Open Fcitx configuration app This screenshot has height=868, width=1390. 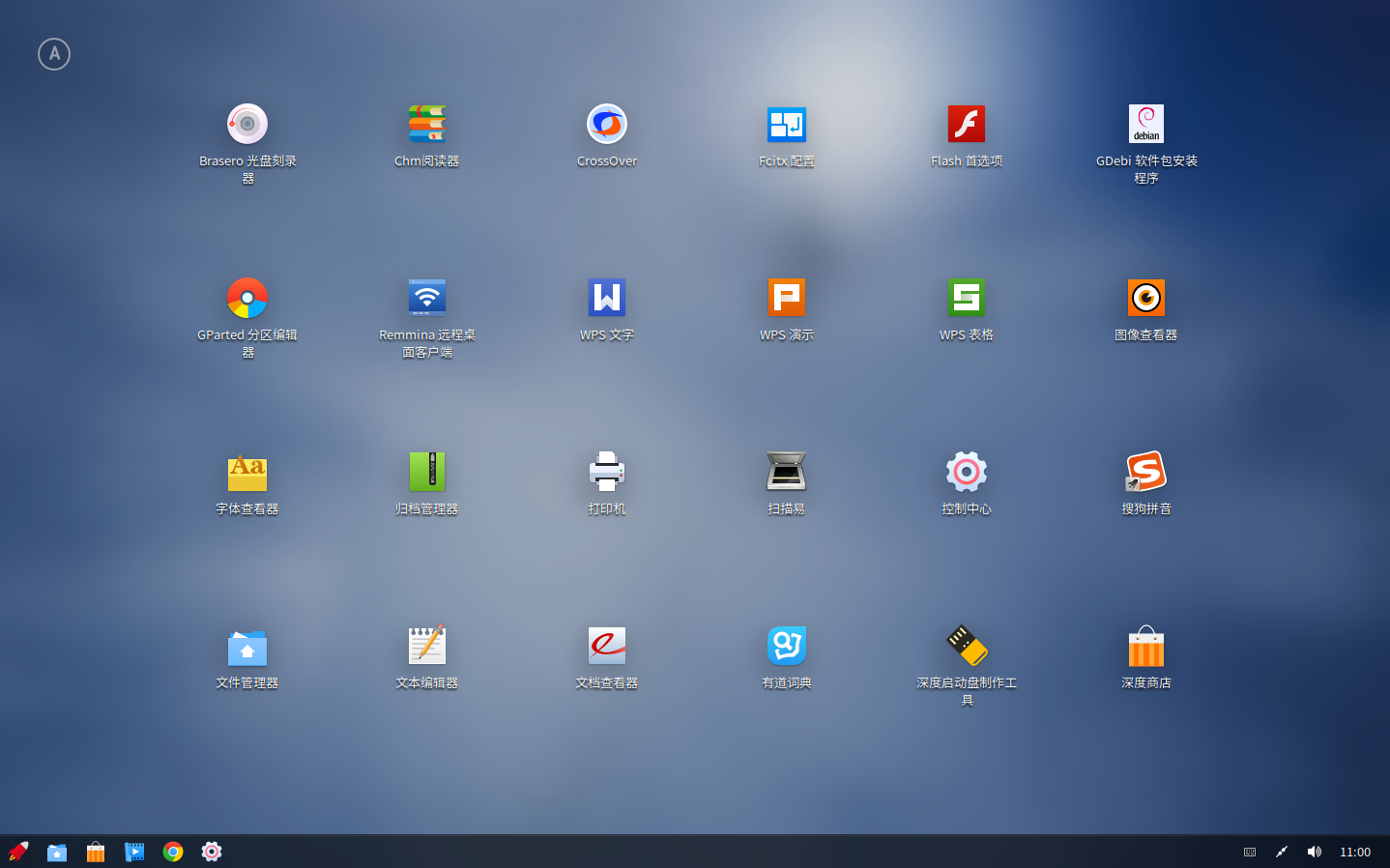click(786, 125)
